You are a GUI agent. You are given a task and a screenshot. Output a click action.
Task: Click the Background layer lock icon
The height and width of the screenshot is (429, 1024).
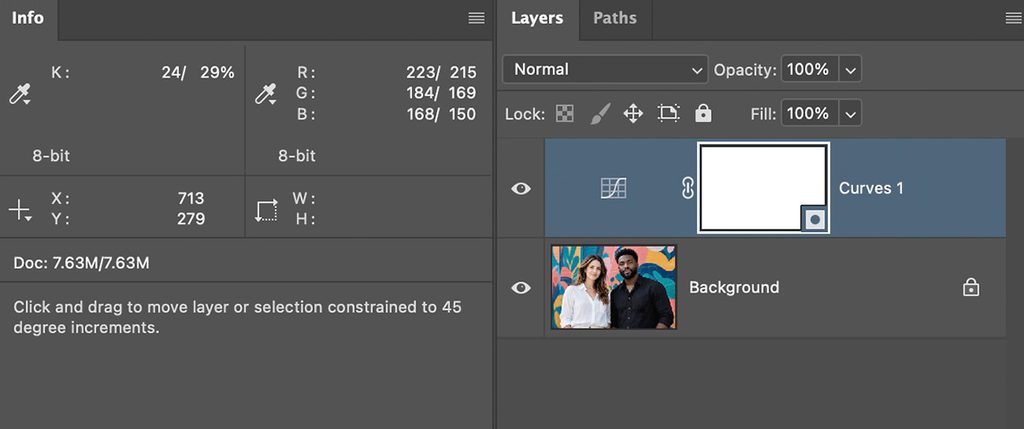pos(971,287)
